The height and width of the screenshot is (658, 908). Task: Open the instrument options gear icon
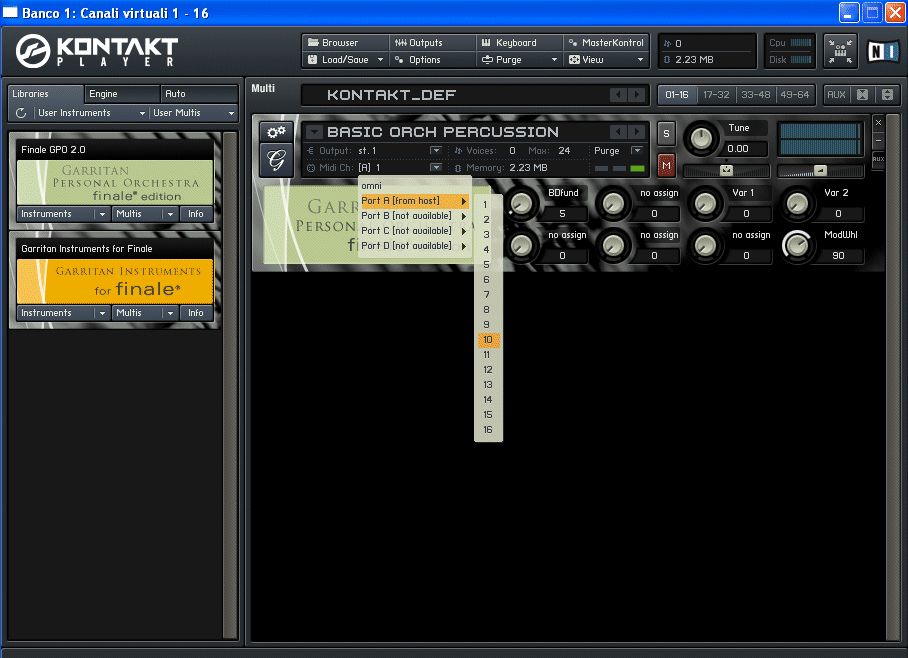[276, 132]
